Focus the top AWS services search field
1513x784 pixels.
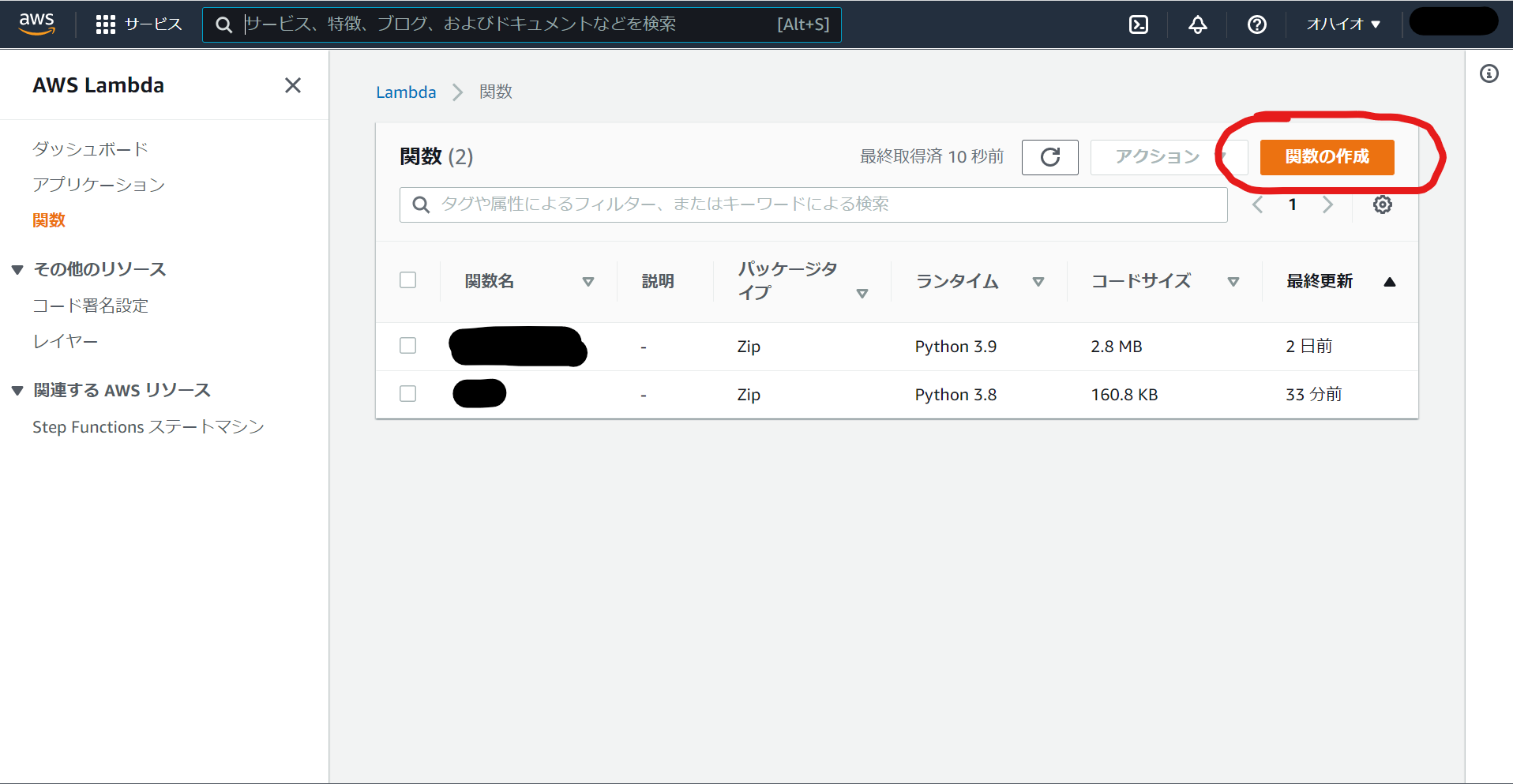(522, 24)
